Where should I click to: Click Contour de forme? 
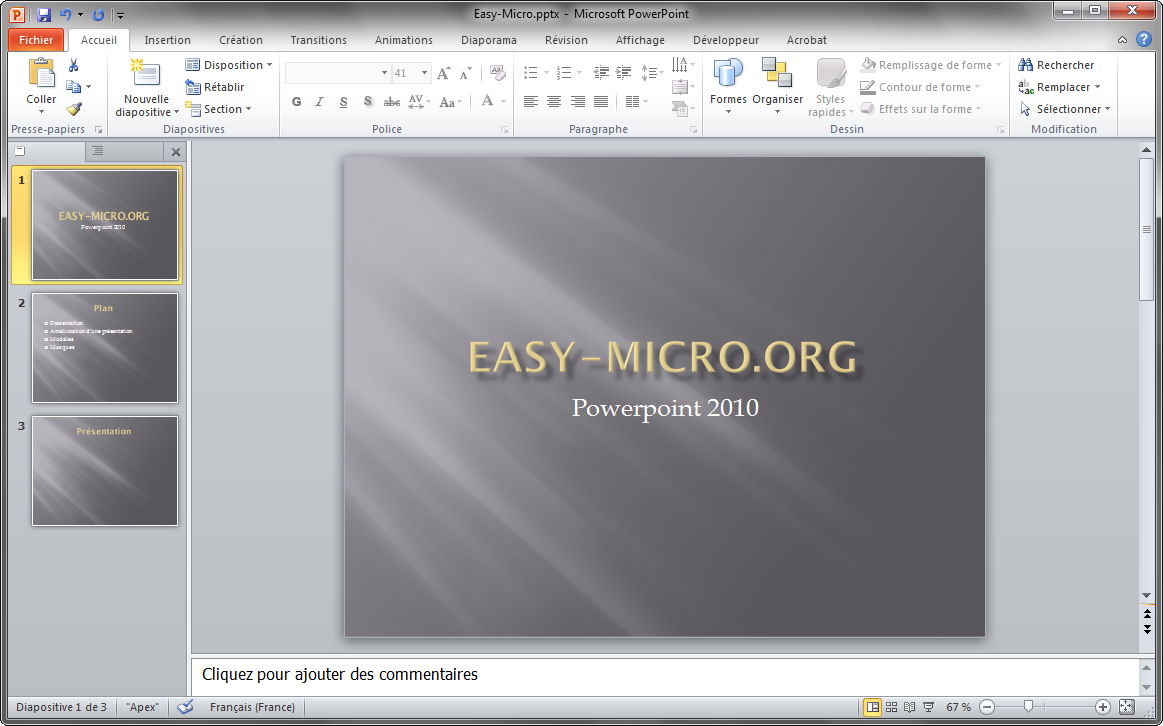pyautogui.click(x=920, y=87)
